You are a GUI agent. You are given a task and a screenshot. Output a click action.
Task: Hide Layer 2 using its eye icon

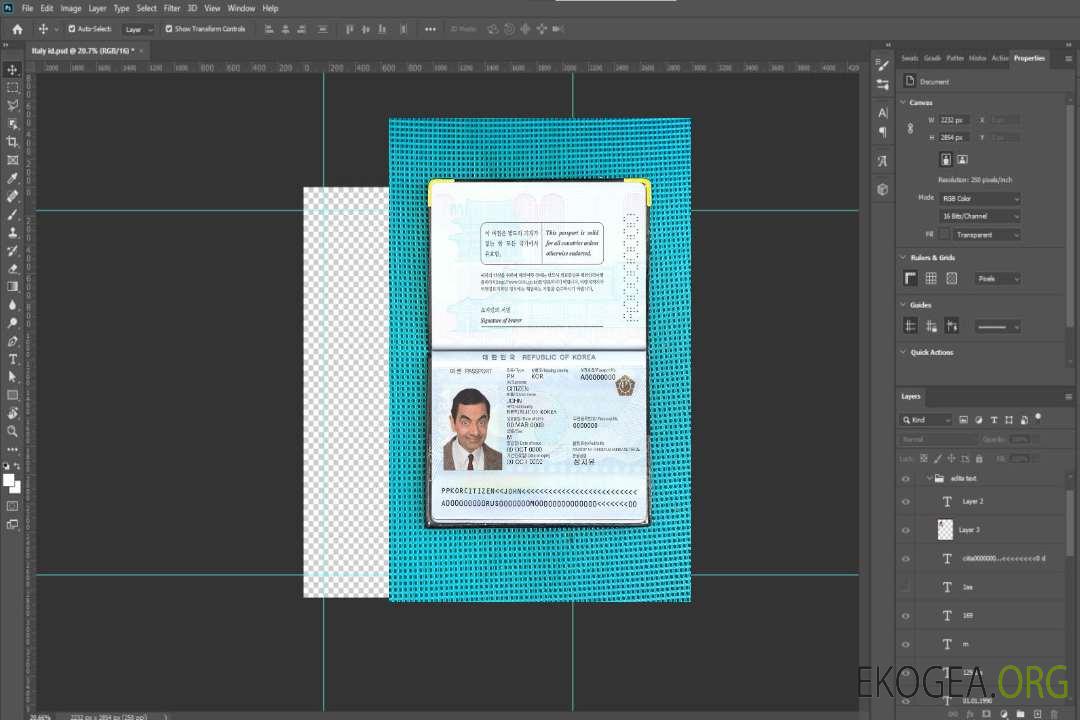[x=906, y=501]
